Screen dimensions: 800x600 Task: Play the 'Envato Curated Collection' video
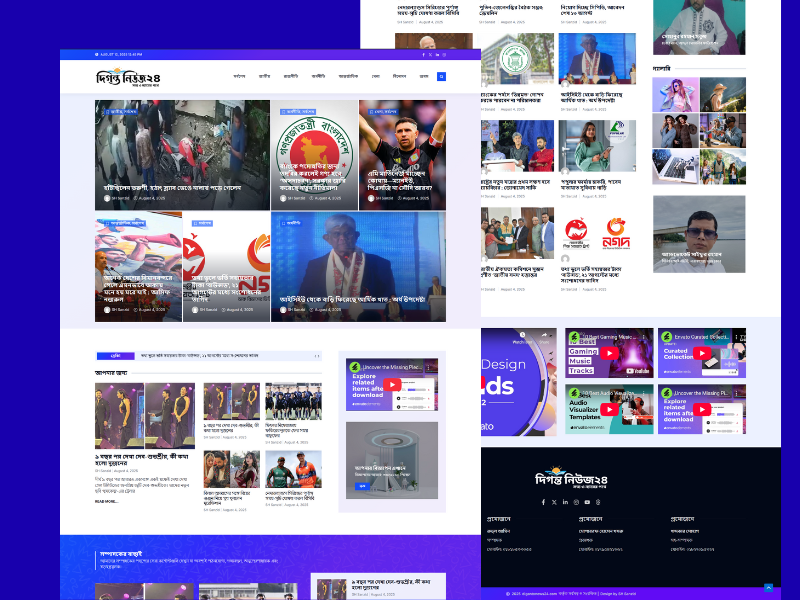pyautogui.click(x=702, y=353)
